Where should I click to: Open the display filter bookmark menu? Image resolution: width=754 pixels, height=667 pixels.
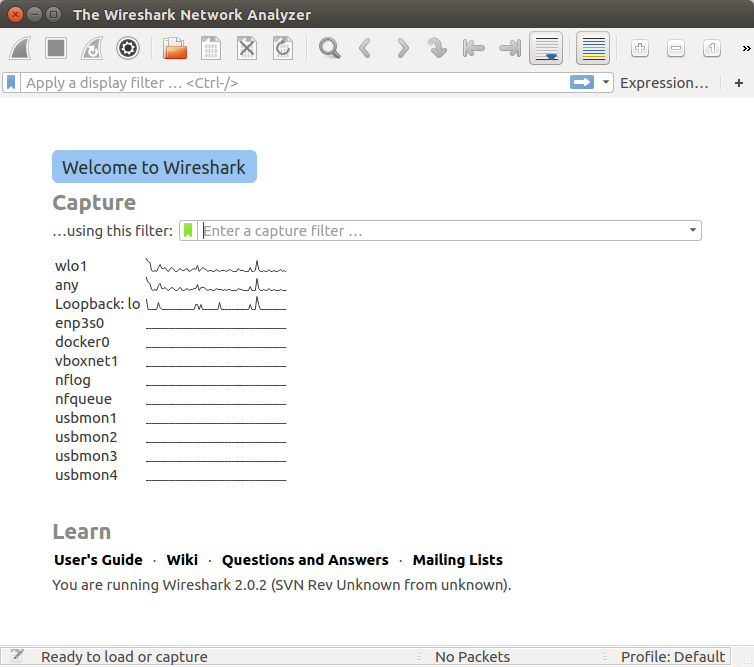(x=11, y=83)
